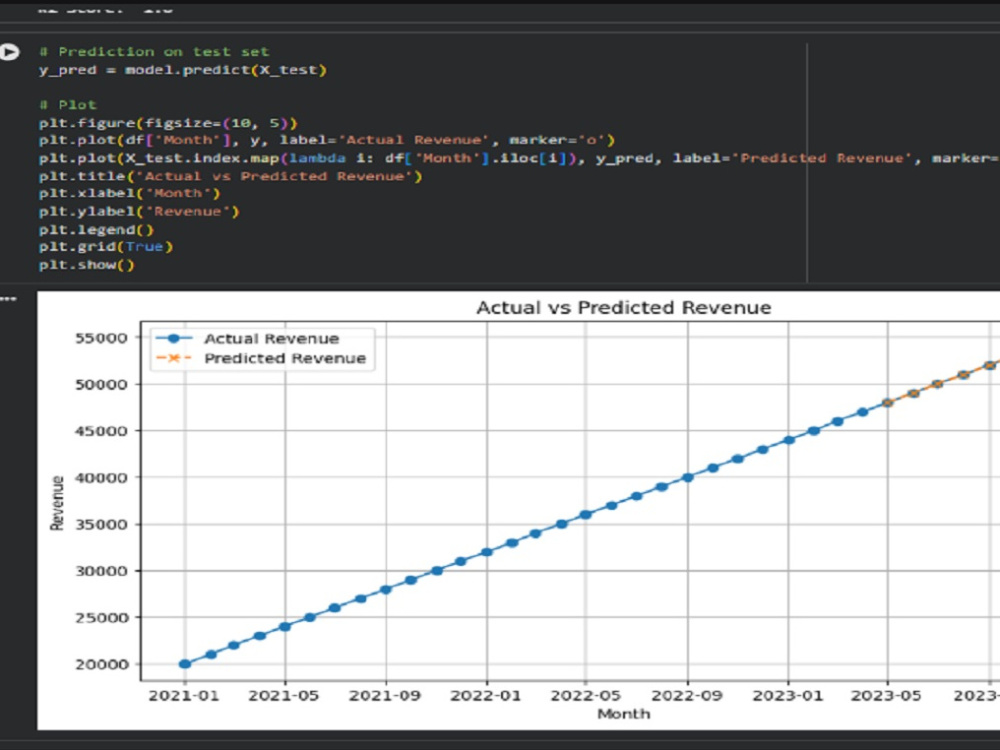Click the plt.show() line
The height and width of the screenshot is (750, 1000).
tap(87, 264)
